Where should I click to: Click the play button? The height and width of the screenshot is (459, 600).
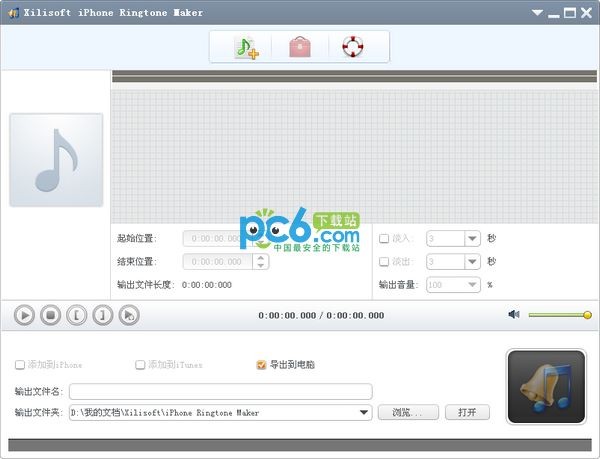point(24,315)
